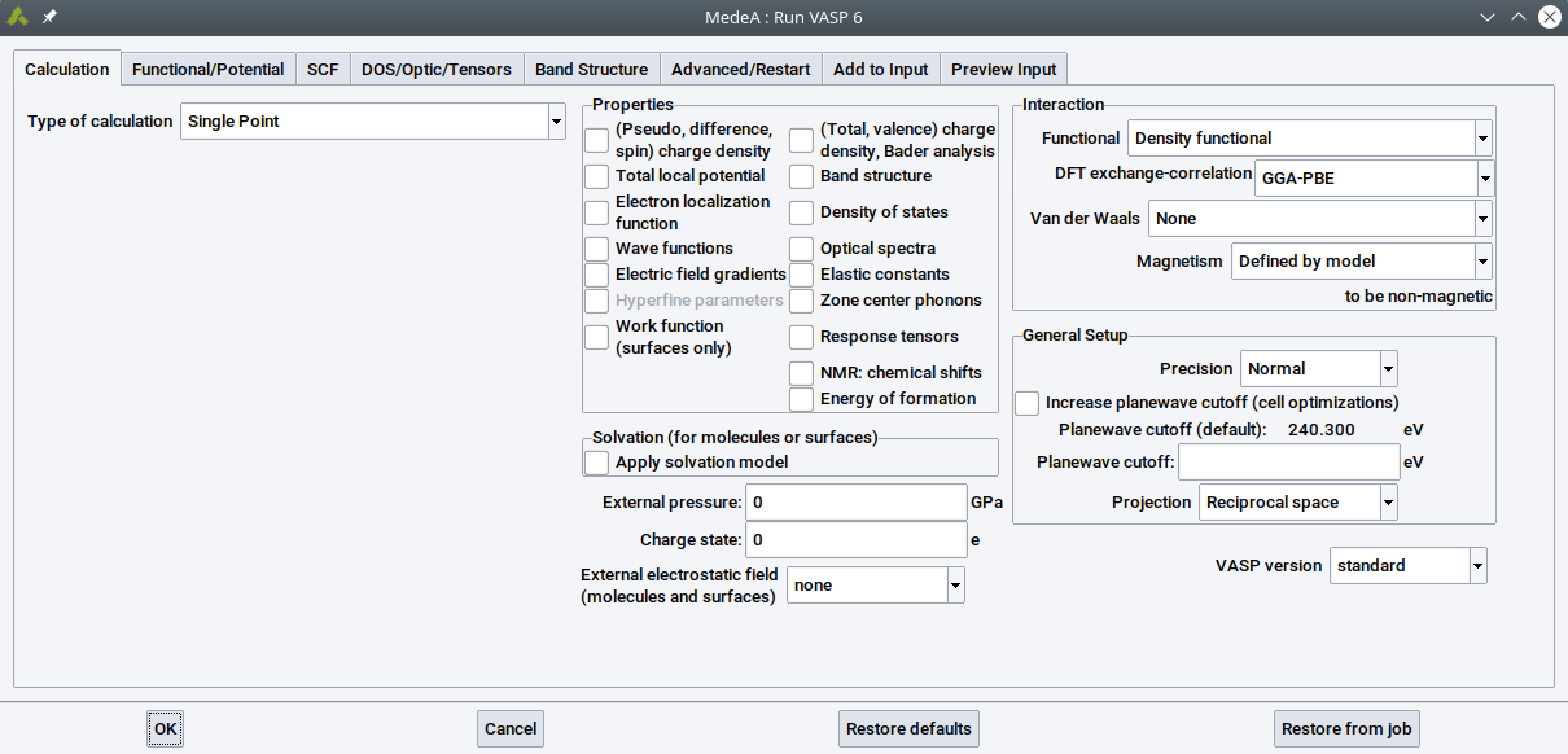Enable Electron localization function checkbox
This screenshot has height=754, width=1568.
click(x=597, y=212)
